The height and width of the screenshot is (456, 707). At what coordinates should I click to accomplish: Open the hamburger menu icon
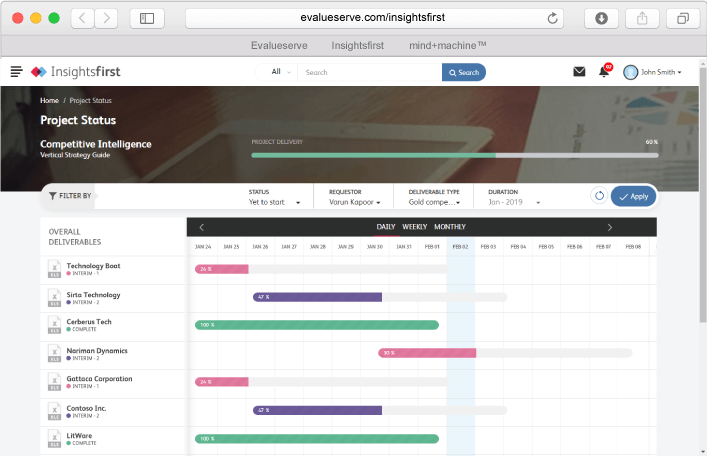point(17,72)
